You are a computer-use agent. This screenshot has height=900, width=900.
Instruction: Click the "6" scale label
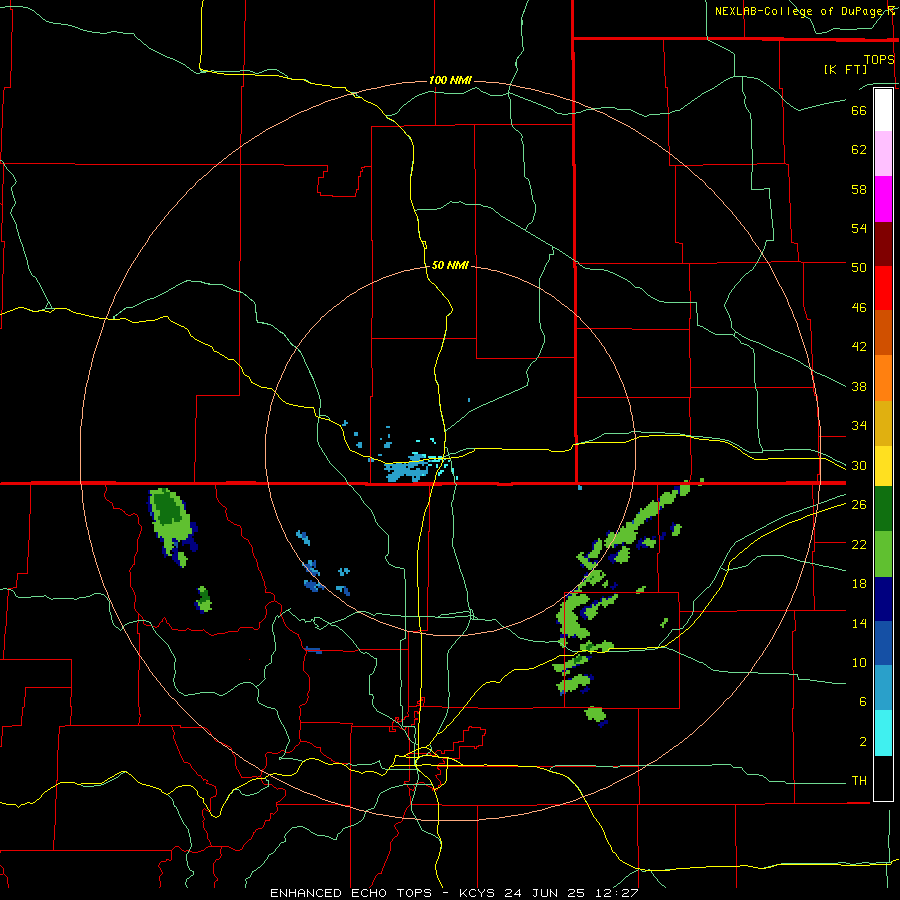click(x=863, y=702)
